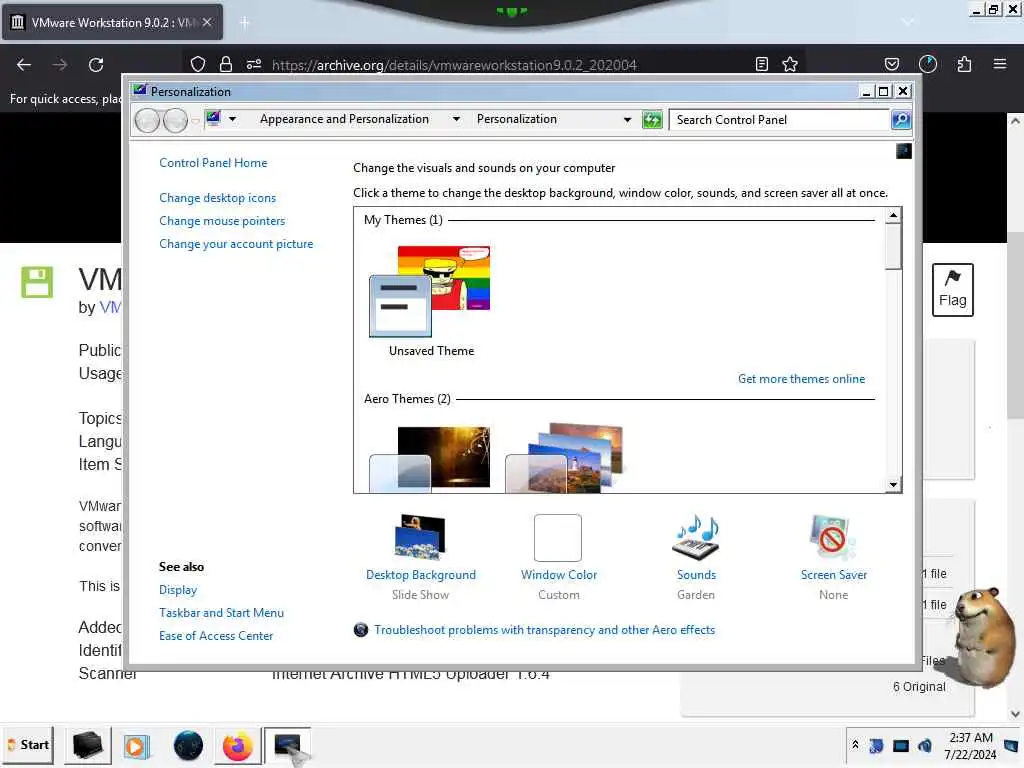Open Display under See also
The height and width of the screenshot is (768, 1024).
click(178, 590)
